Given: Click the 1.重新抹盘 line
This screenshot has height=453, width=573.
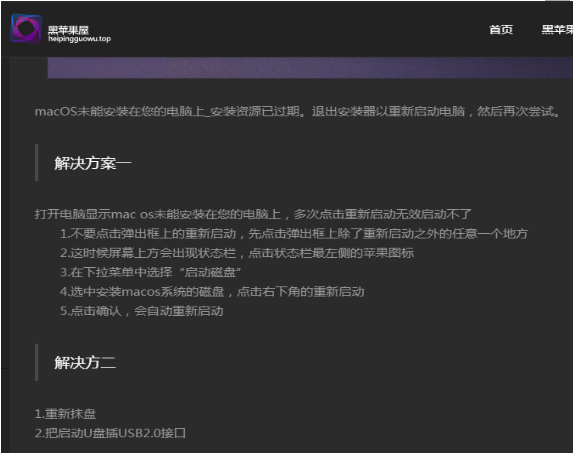Looking at the screenshot, I should click(x=65, y=414).
